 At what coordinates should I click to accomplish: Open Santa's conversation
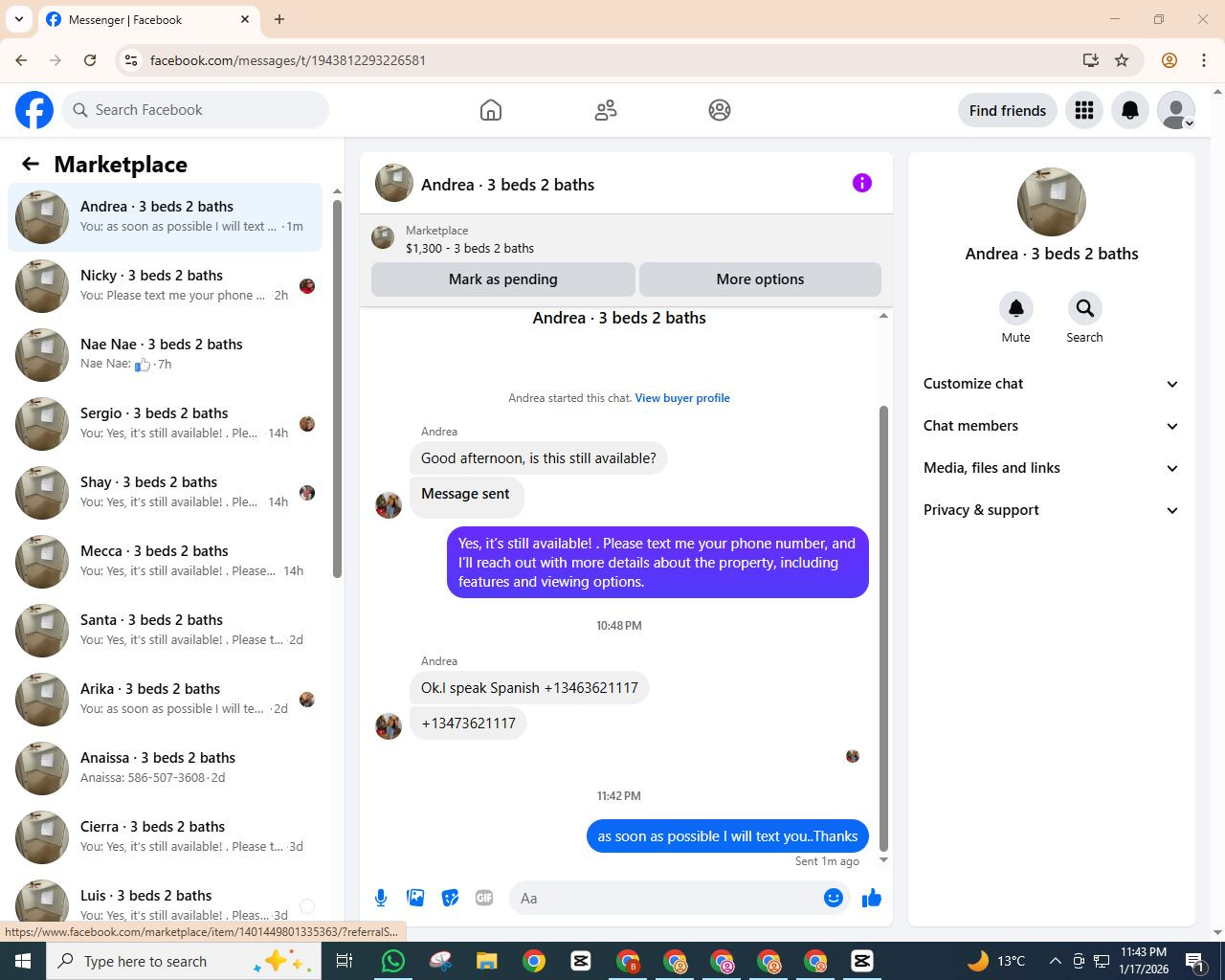(x=165, y=631)
